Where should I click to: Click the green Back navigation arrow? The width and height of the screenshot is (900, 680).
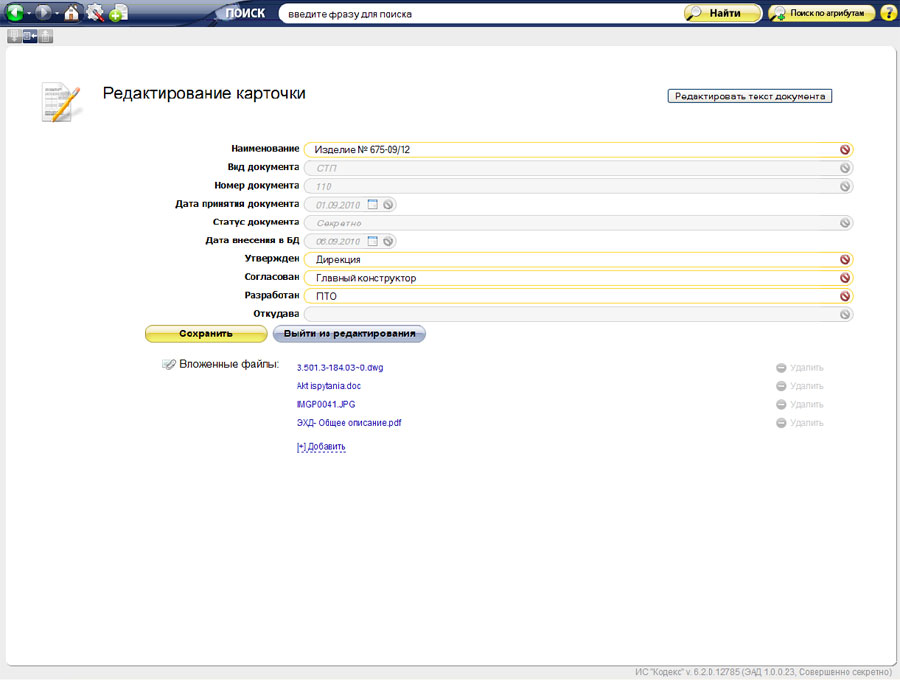(15, 14)
